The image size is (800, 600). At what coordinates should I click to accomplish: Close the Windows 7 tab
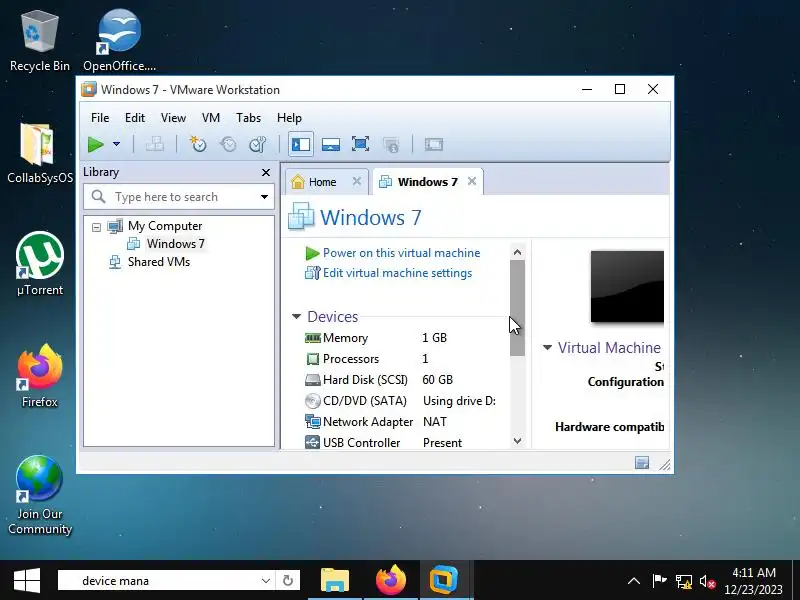tap(472, 181)
